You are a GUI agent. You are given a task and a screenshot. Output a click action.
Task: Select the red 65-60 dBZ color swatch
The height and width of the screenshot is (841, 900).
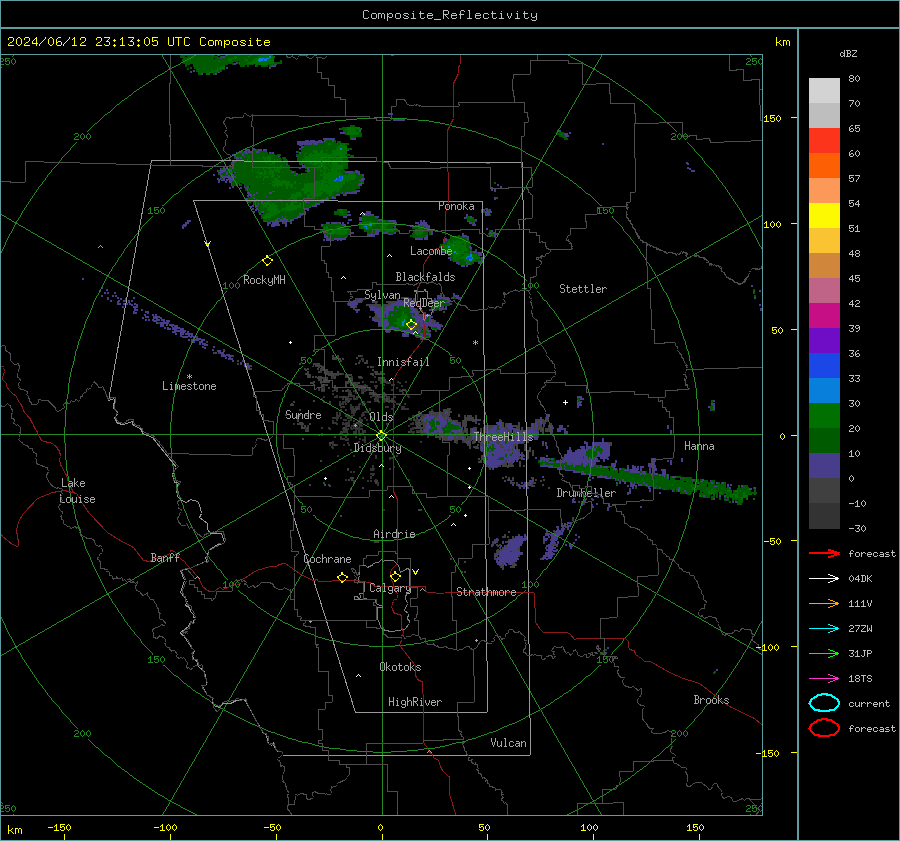pos(824,141)
